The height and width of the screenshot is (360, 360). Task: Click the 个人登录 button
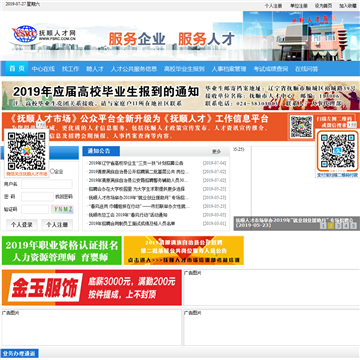point(22,225)
